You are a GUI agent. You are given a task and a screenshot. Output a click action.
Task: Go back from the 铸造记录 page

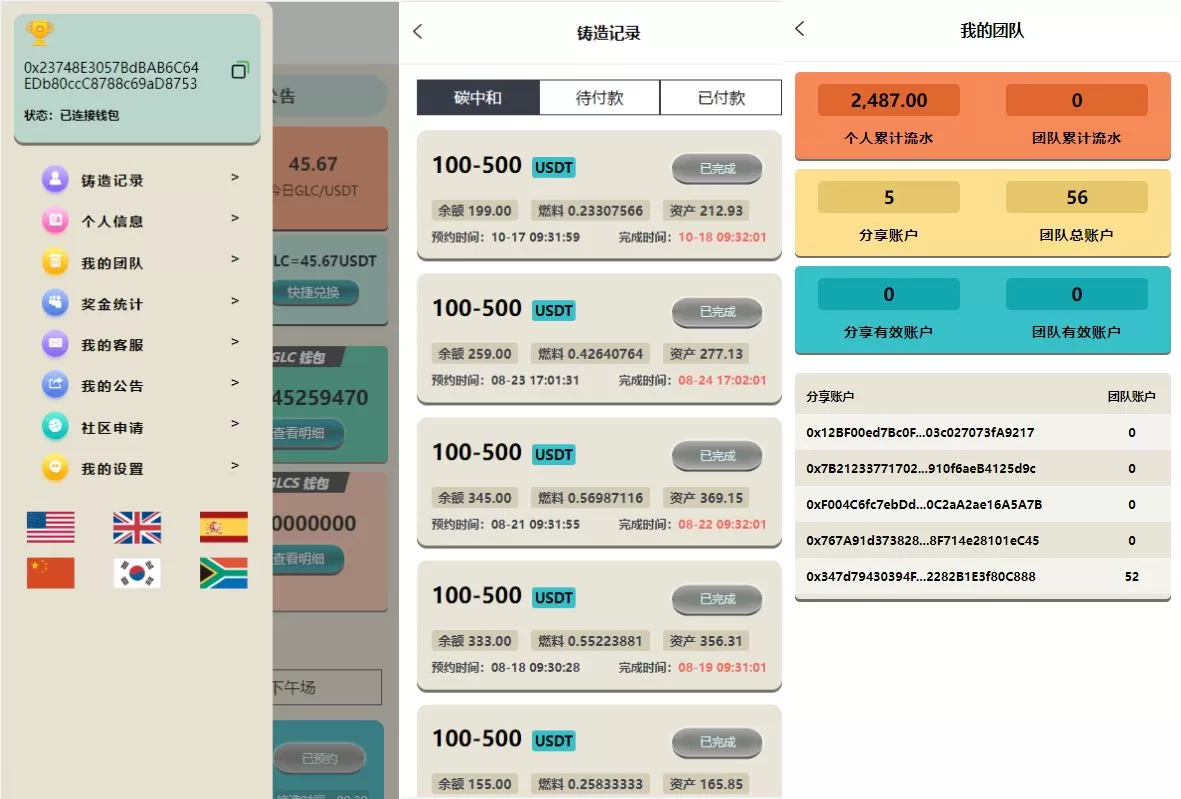tap(418, 32)
